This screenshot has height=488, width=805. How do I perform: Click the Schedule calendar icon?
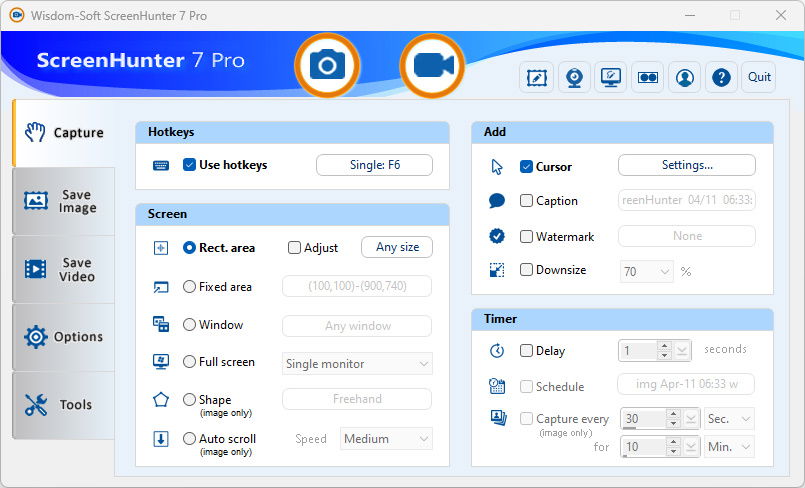[497, 386]
